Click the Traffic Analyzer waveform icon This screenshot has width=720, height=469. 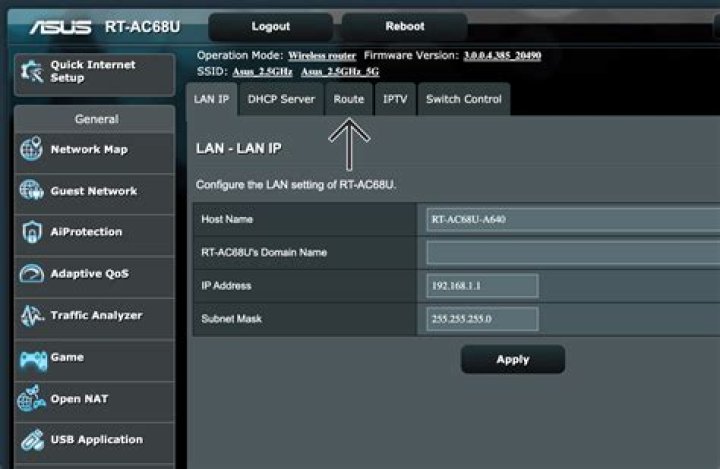32,316
